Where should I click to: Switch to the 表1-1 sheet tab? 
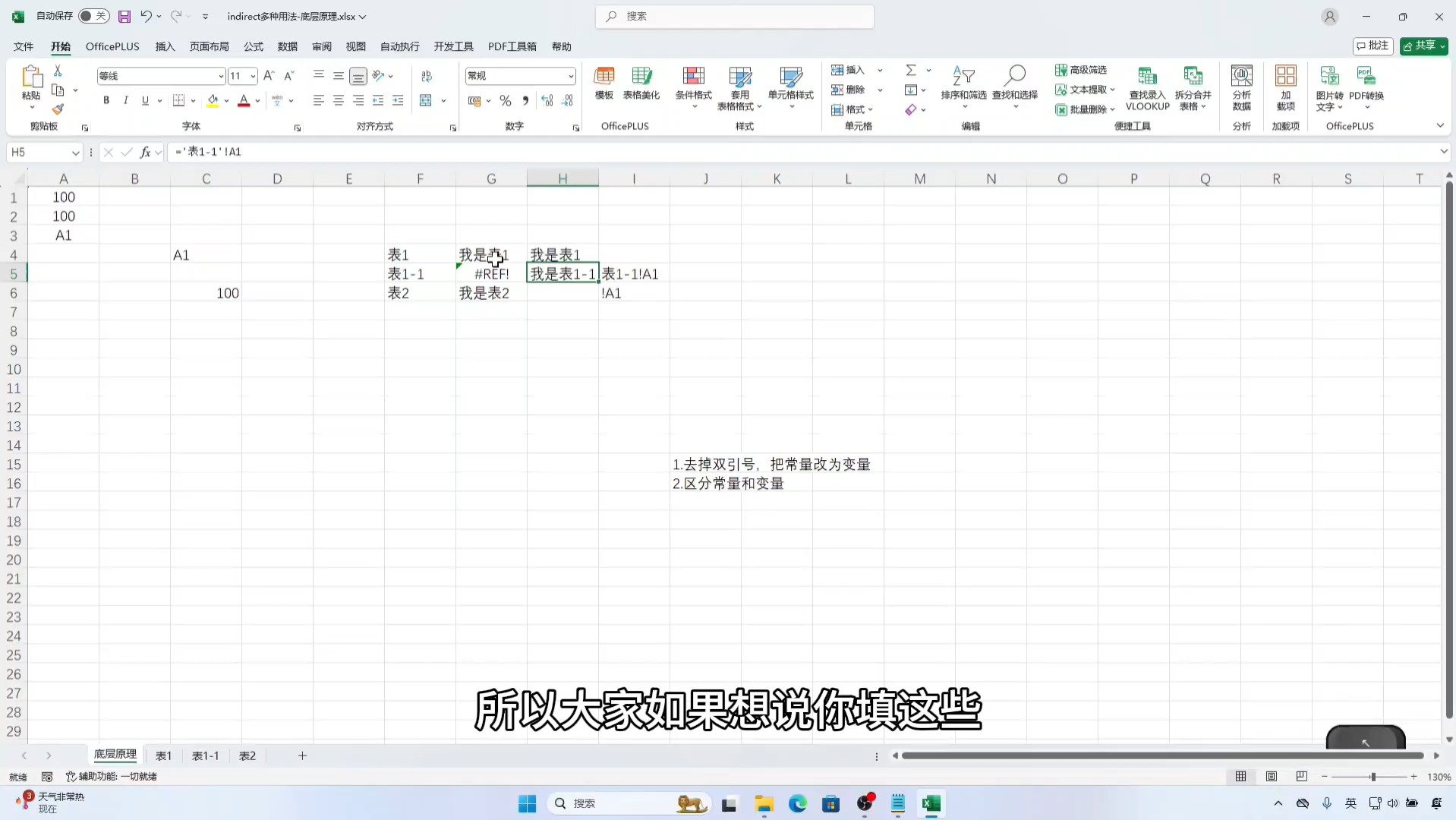[x=204, y=755]
